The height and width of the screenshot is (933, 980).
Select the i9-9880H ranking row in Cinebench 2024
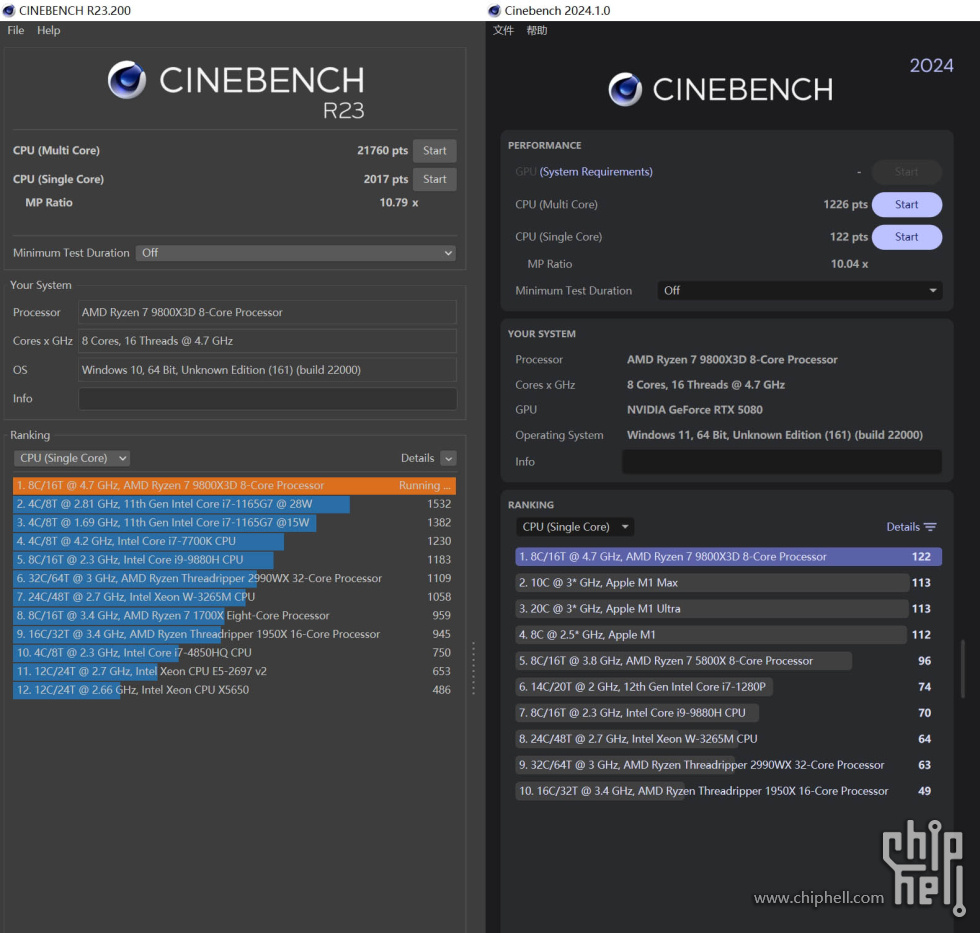728,713
